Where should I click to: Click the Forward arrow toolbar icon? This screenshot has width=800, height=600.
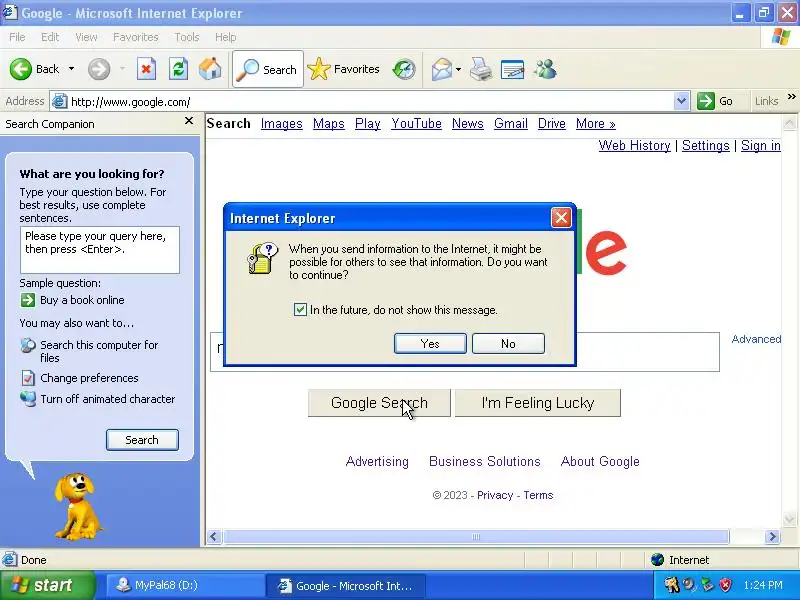click(x=98, y=69)
